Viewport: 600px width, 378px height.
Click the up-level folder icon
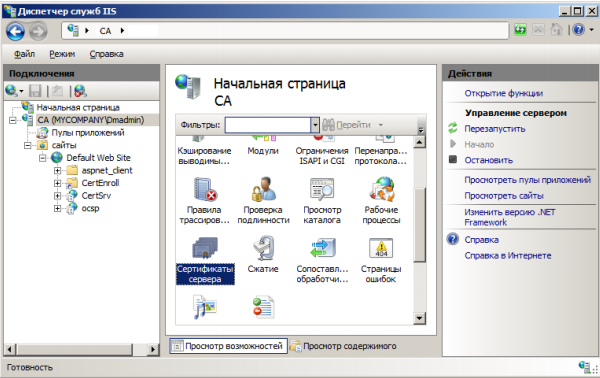[x=57, y=91]
